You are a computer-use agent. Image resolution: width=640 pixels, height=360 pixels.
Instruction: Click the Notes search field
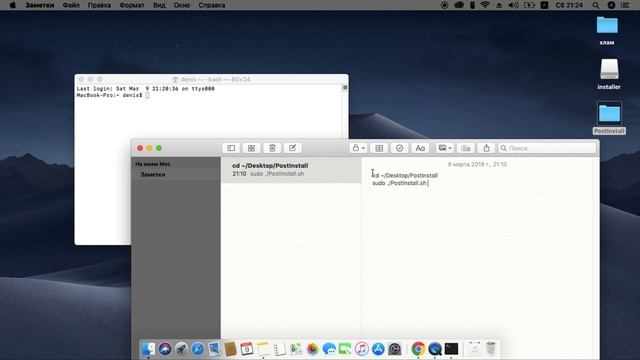click(x=547, y=148)
